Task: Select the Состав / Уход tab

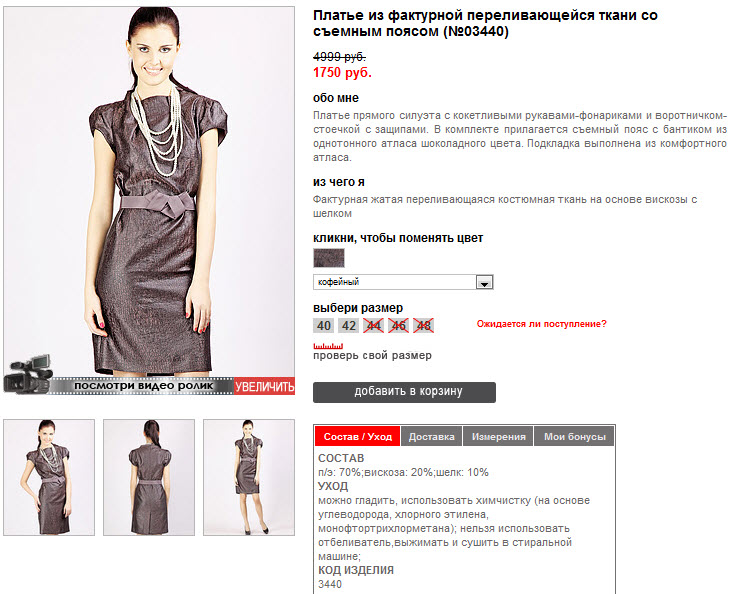Action: [x=358, y=437]
